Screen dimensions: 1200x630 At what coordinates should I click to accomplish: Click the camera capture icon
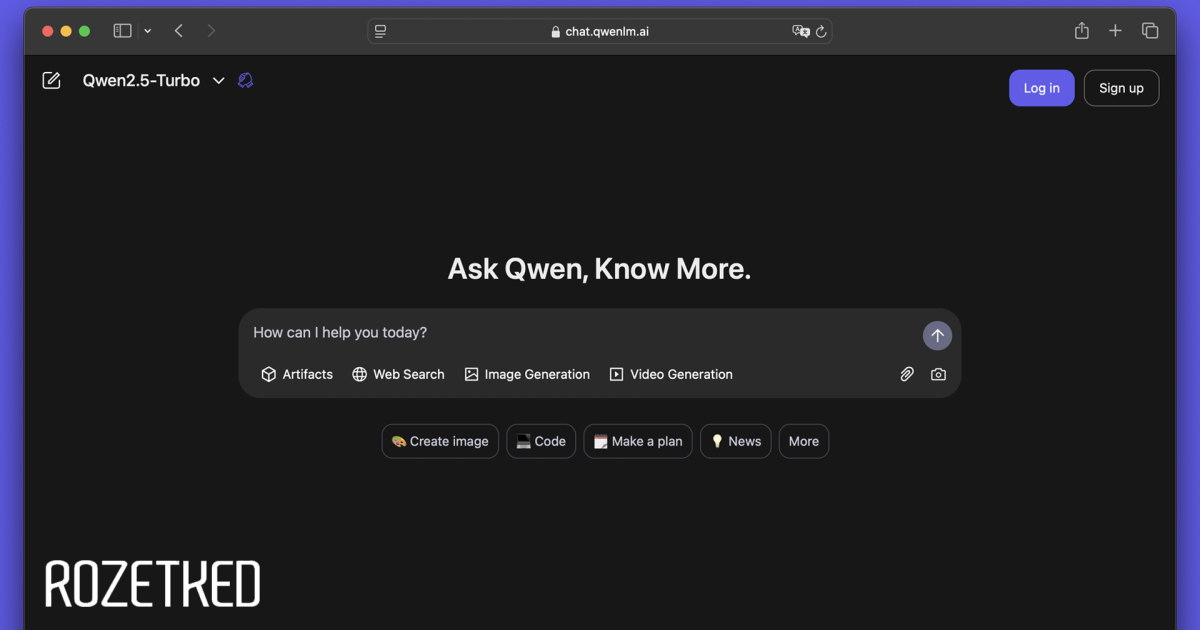[938, 374]
